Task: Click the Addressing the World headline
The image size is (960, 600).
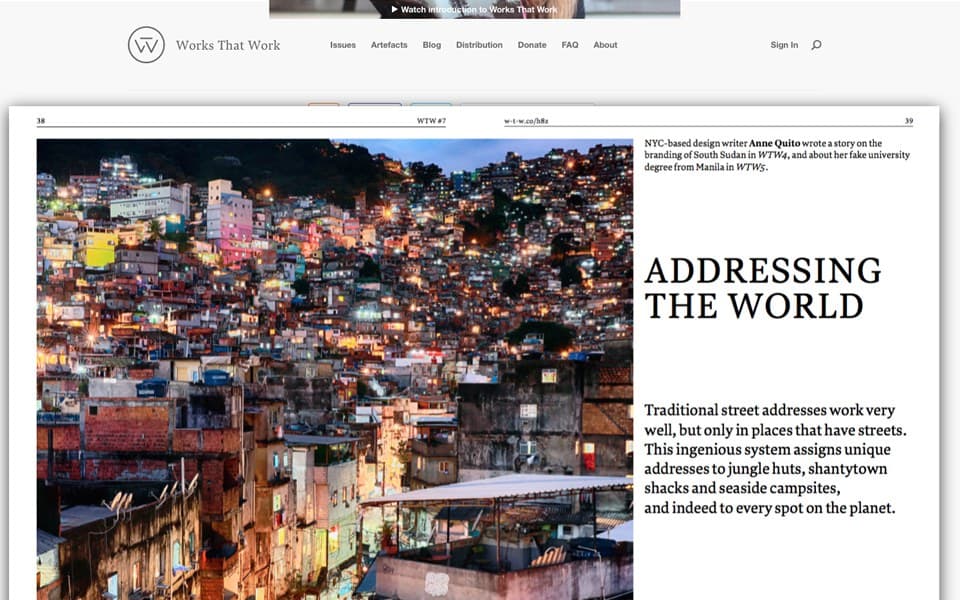Action: (x=763, y=288)
